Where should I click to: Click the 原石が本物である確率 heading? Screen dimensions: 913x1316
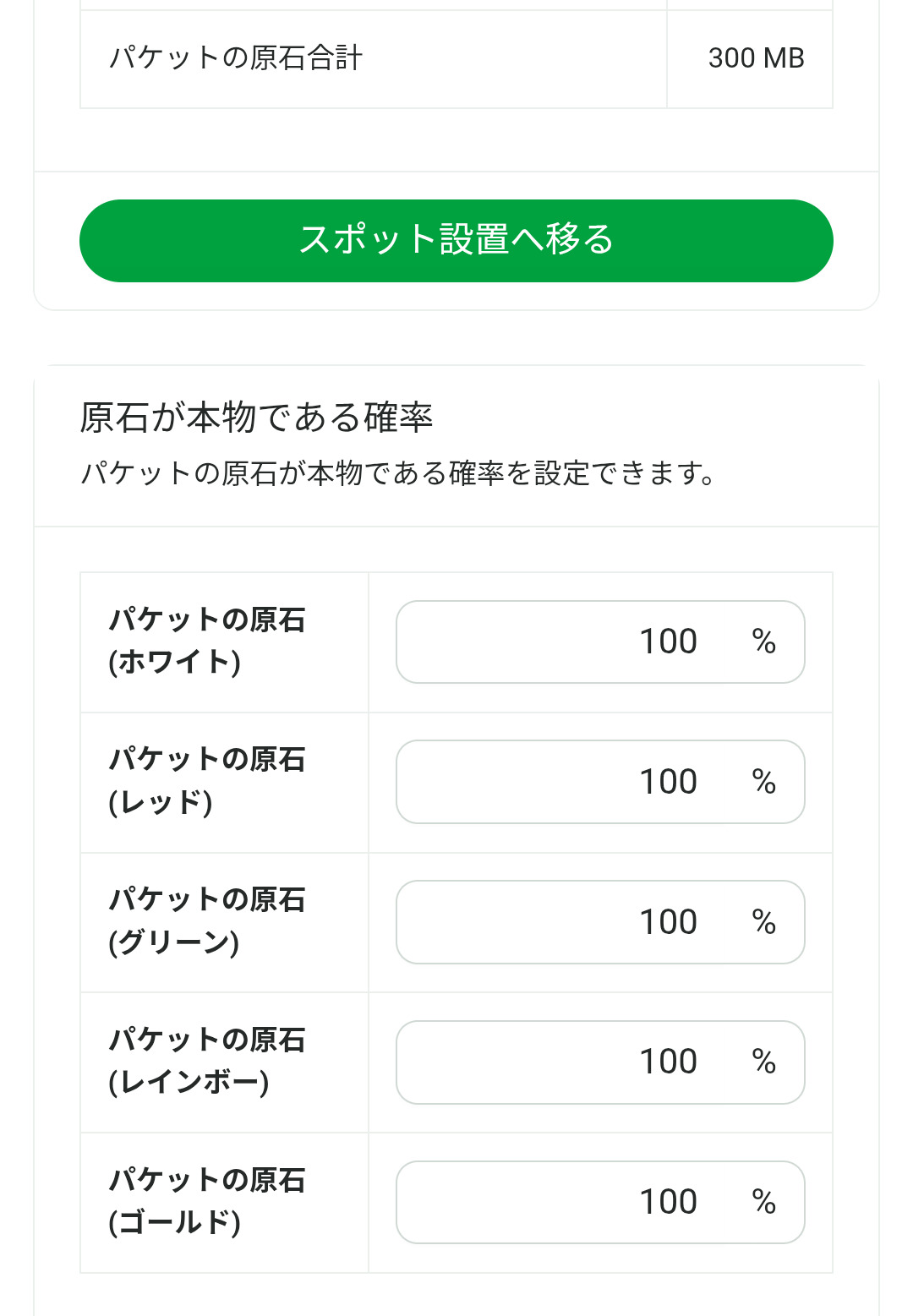pyautogui.click(x=256, y=418)
